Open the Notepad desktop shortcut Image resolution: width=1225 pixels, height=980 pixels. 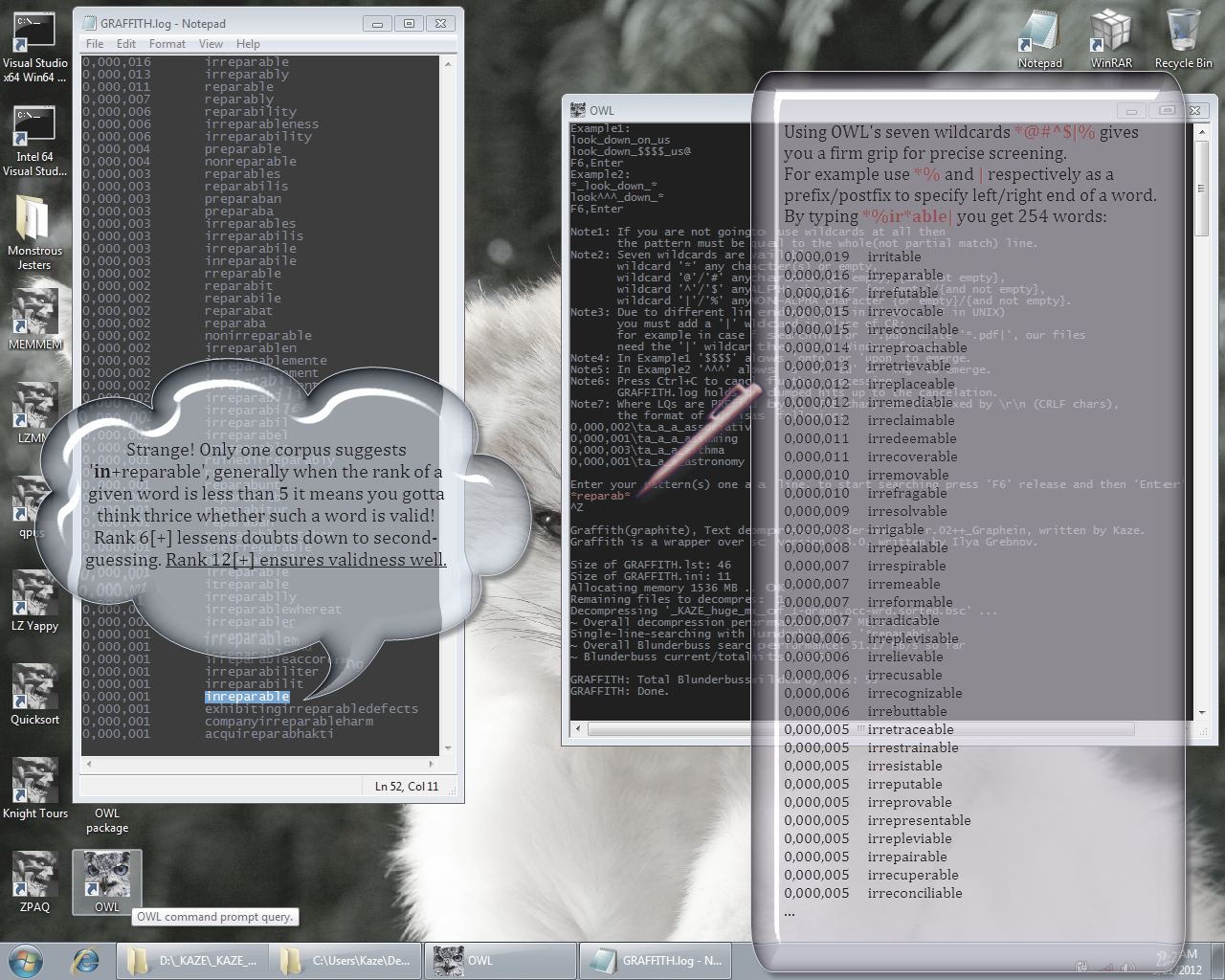[1039, 39]
